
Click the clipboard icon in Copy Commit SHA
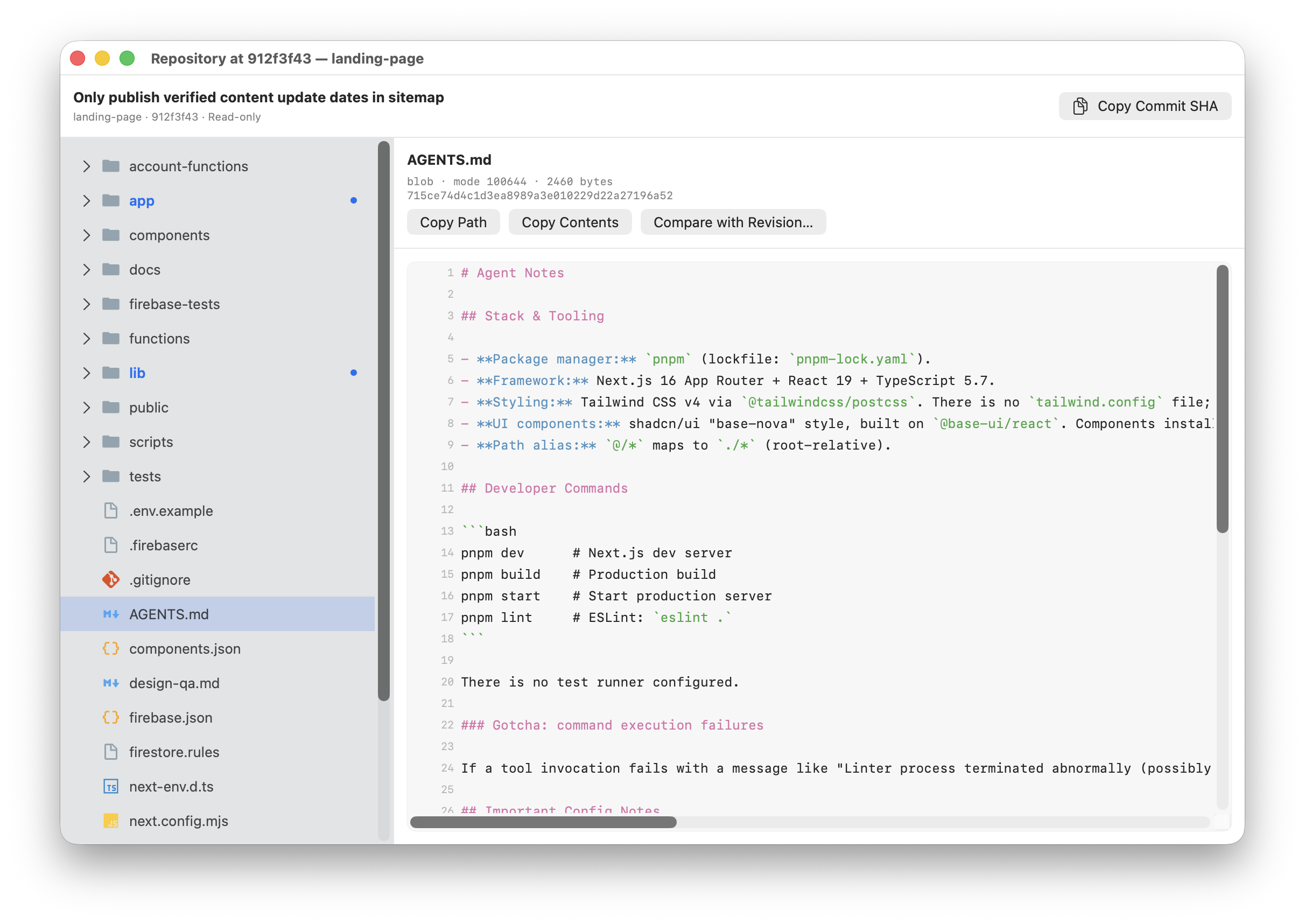(1080, 107)
